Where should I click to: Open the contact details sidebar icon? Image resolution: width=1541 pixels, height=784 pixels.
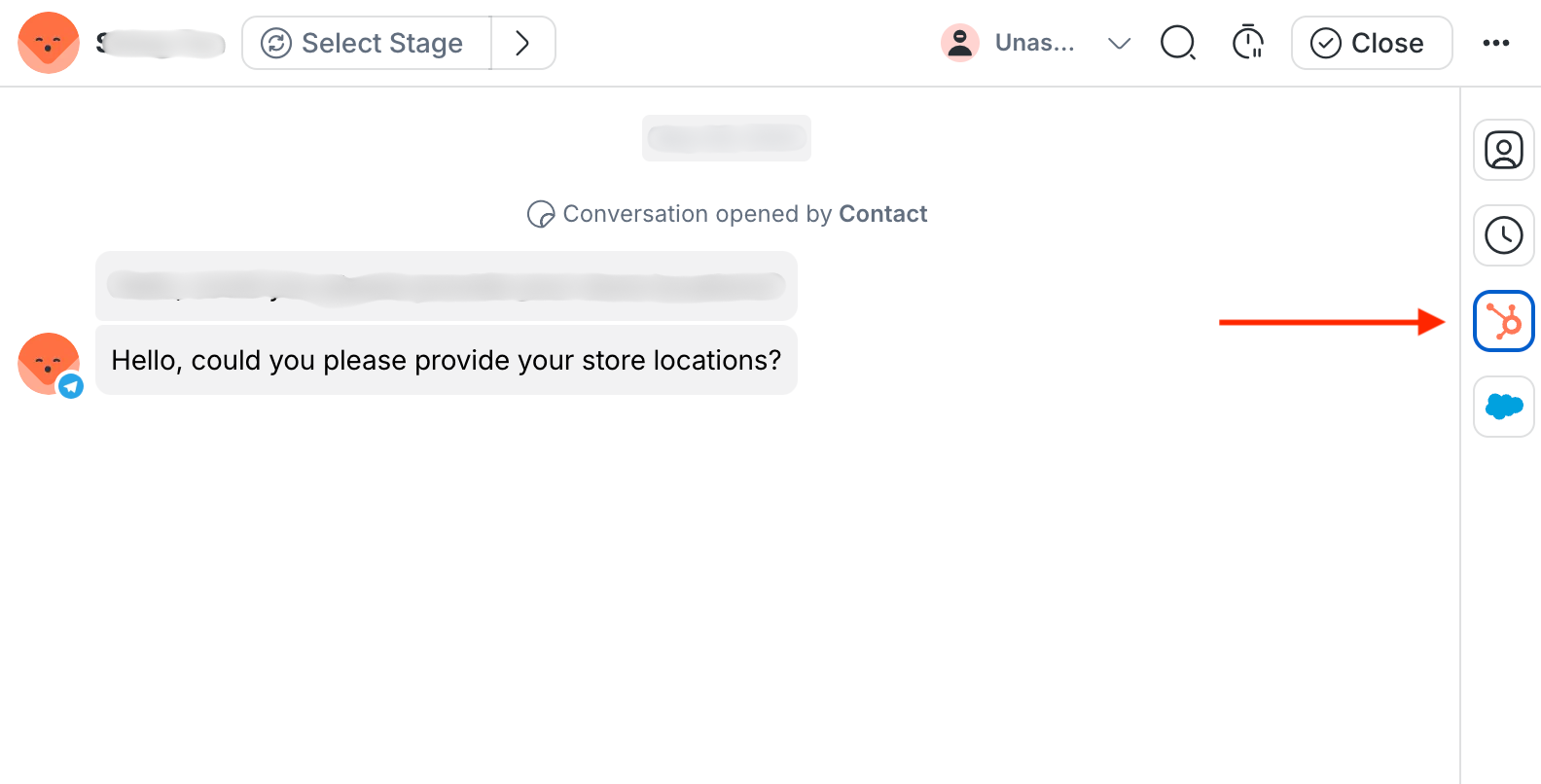click(x=1503, y=150)
